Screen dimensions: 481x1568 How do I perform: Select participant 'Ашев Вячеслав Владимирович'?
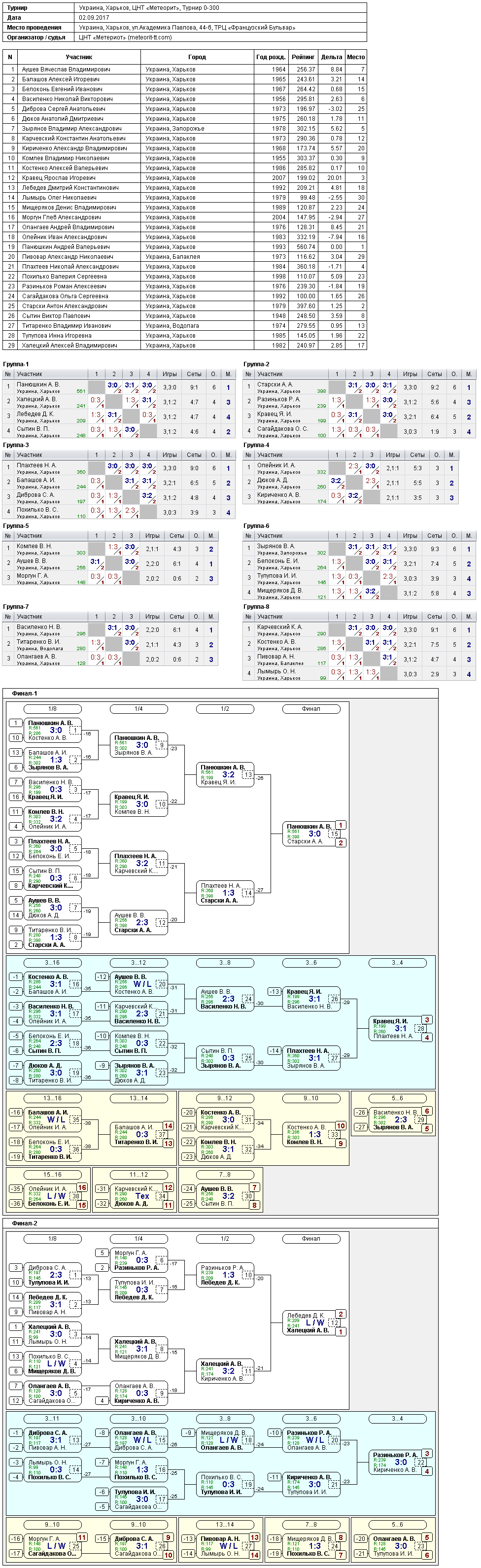[66, 70]
